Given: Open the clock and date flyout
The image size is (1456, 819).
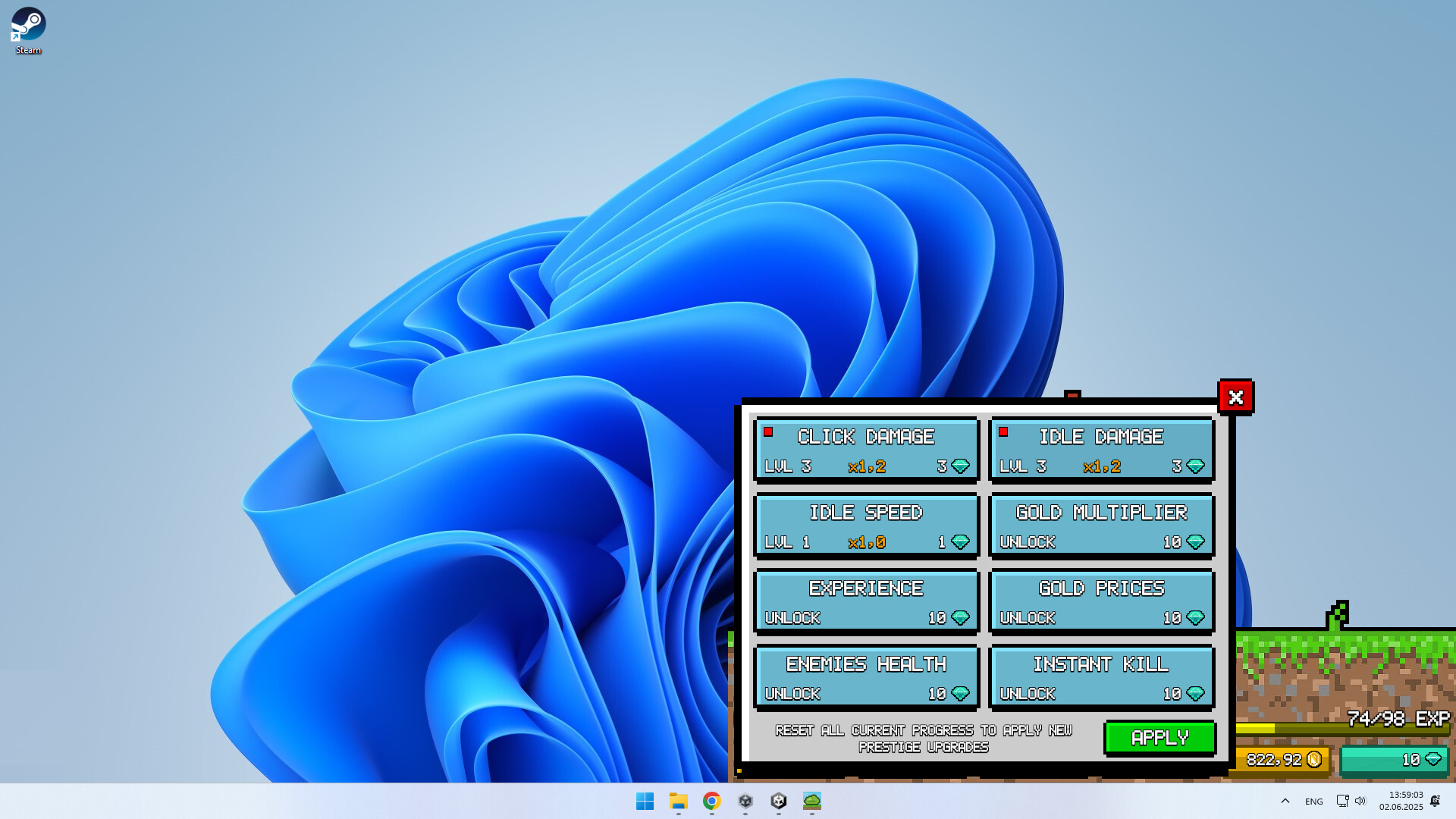Looking at the screenshot, I should point(1401,801).
